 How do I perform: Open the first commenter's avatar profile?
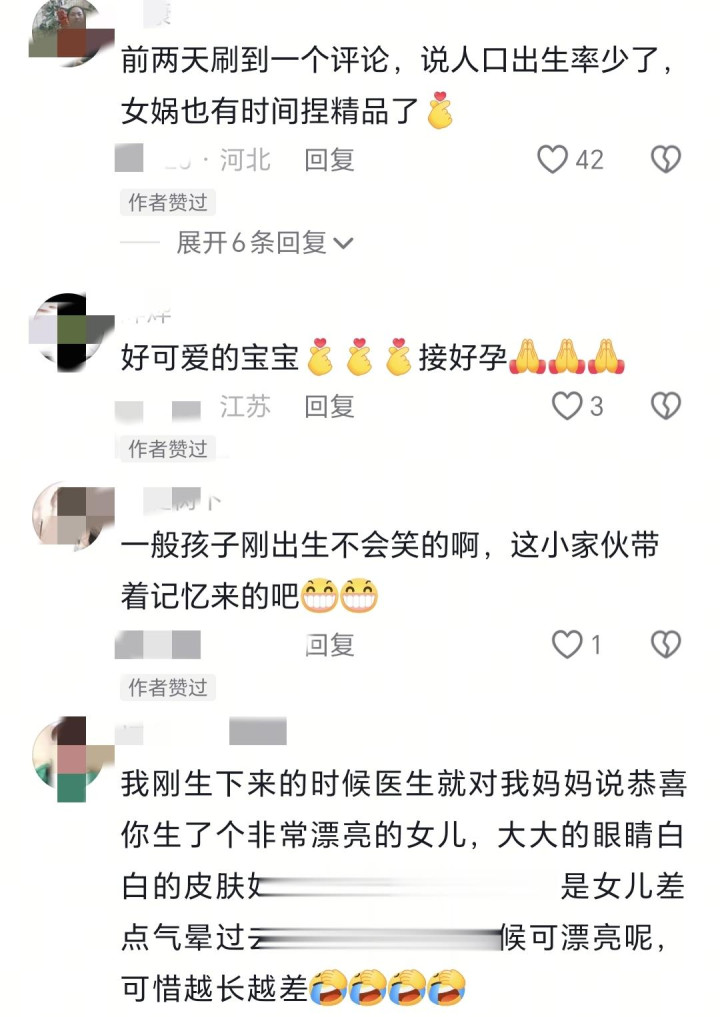point(69,32)
